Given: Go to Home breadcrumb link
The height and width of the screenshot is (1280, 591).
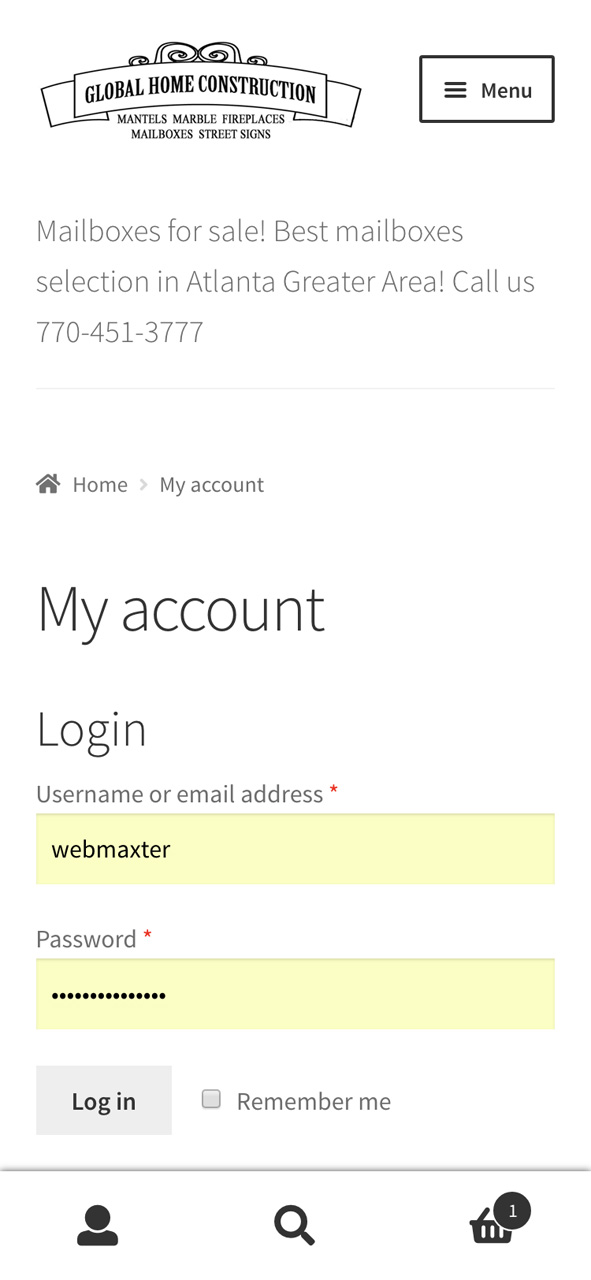Looking at the screenshot, I should tap(100, 484).
